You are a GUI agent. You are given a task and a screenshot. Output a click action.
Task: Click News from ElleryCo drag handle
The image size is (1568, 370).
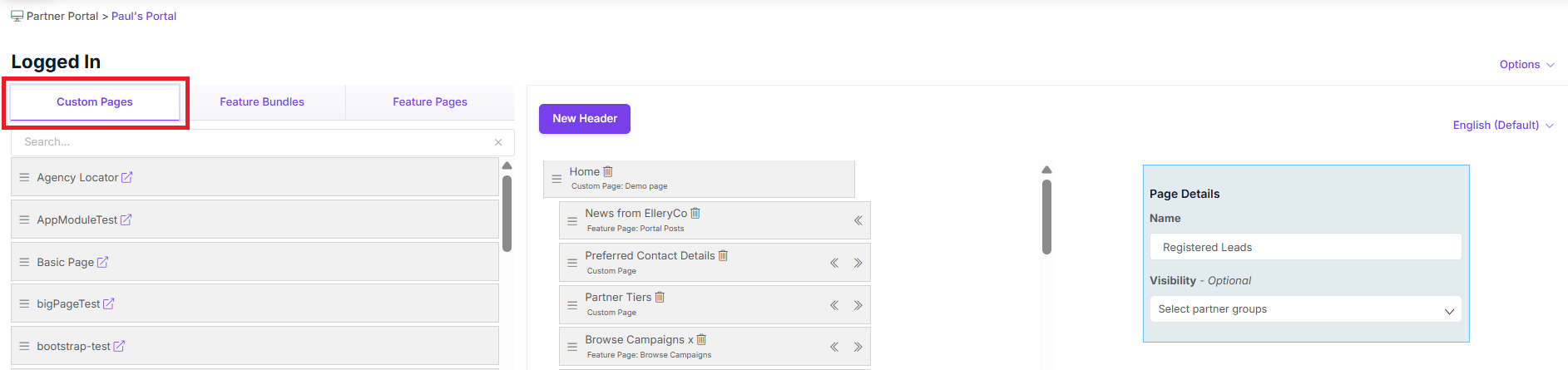click(x=572, y=221)
